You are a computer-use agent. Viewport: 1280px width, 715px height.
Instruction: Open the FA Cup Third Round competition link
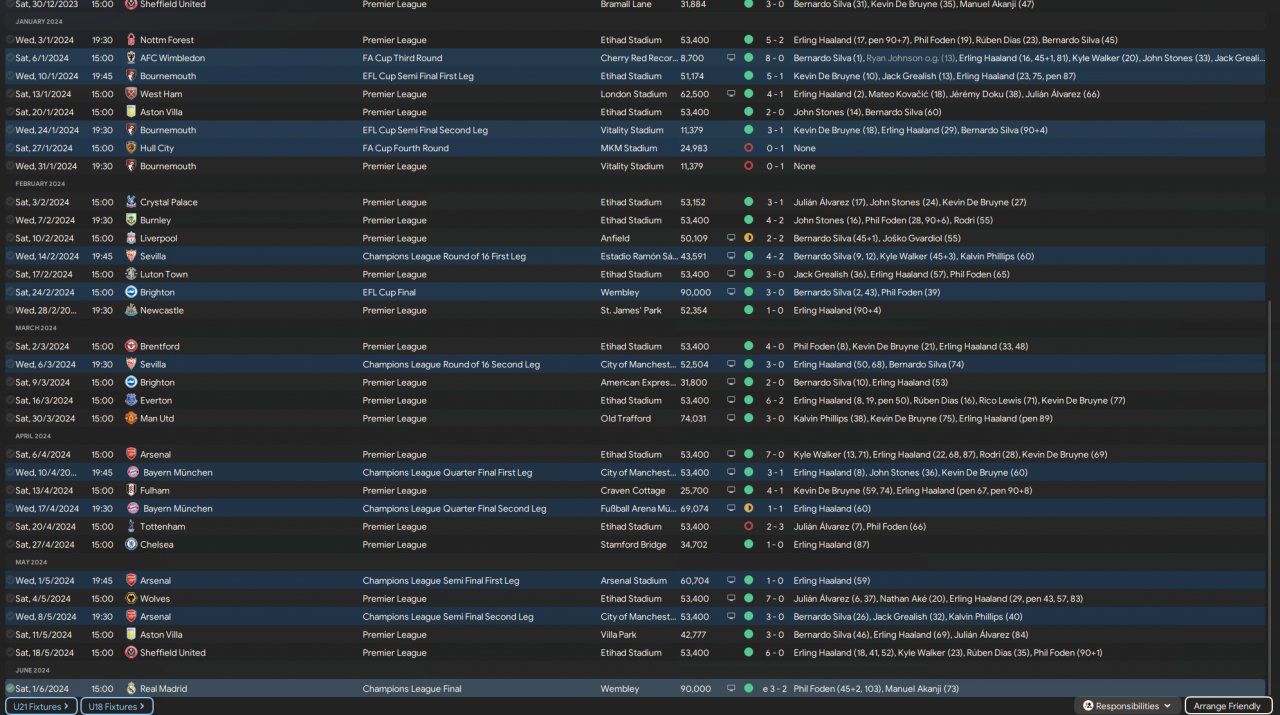pyautogui.click(x=402, y=58)
